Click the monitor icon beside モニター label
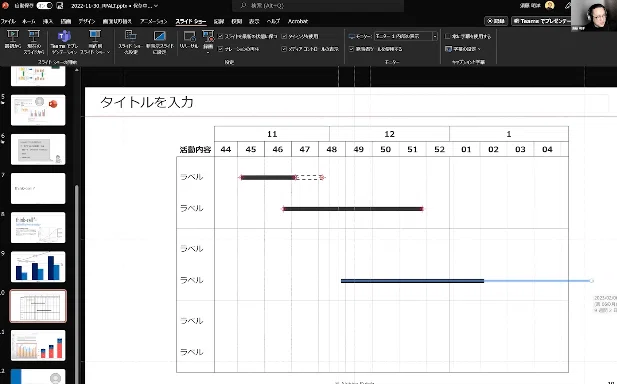The image size is (617, 384). (x=351, y=36)
